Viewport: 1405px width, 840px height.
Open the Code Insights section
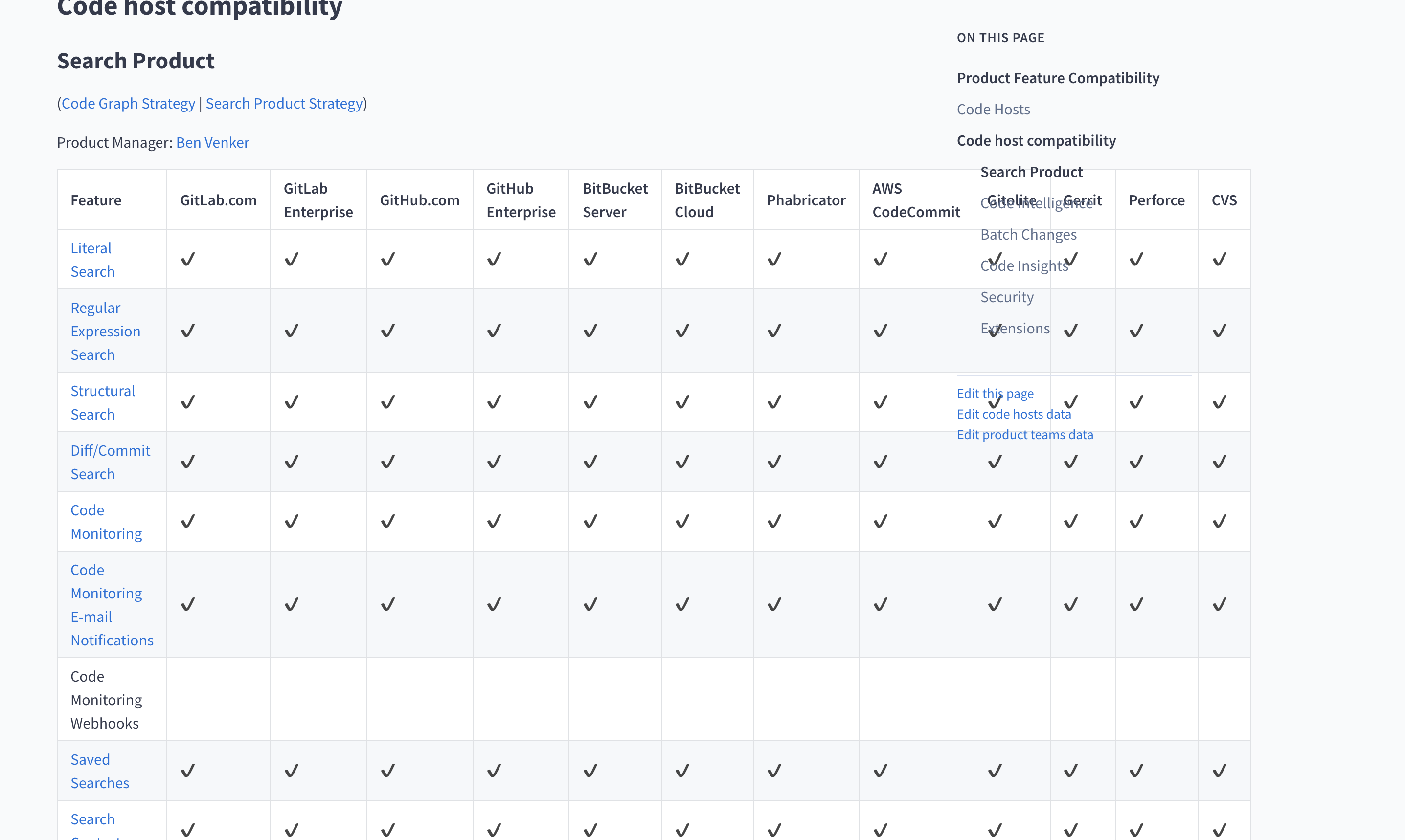(1024, 265)
